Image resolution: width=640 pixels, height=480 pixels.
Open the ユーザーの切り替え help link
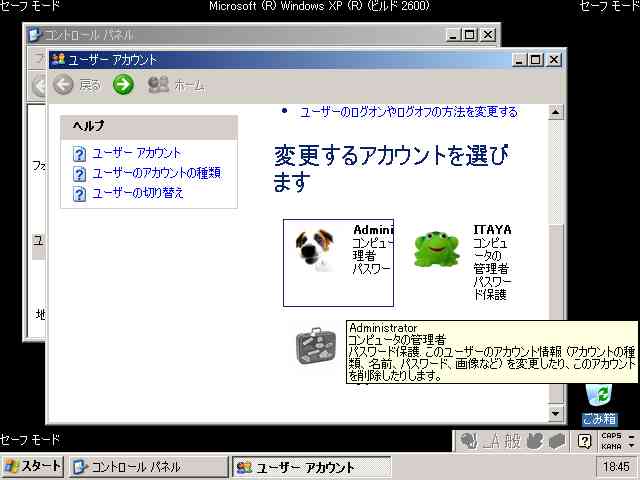138,193
